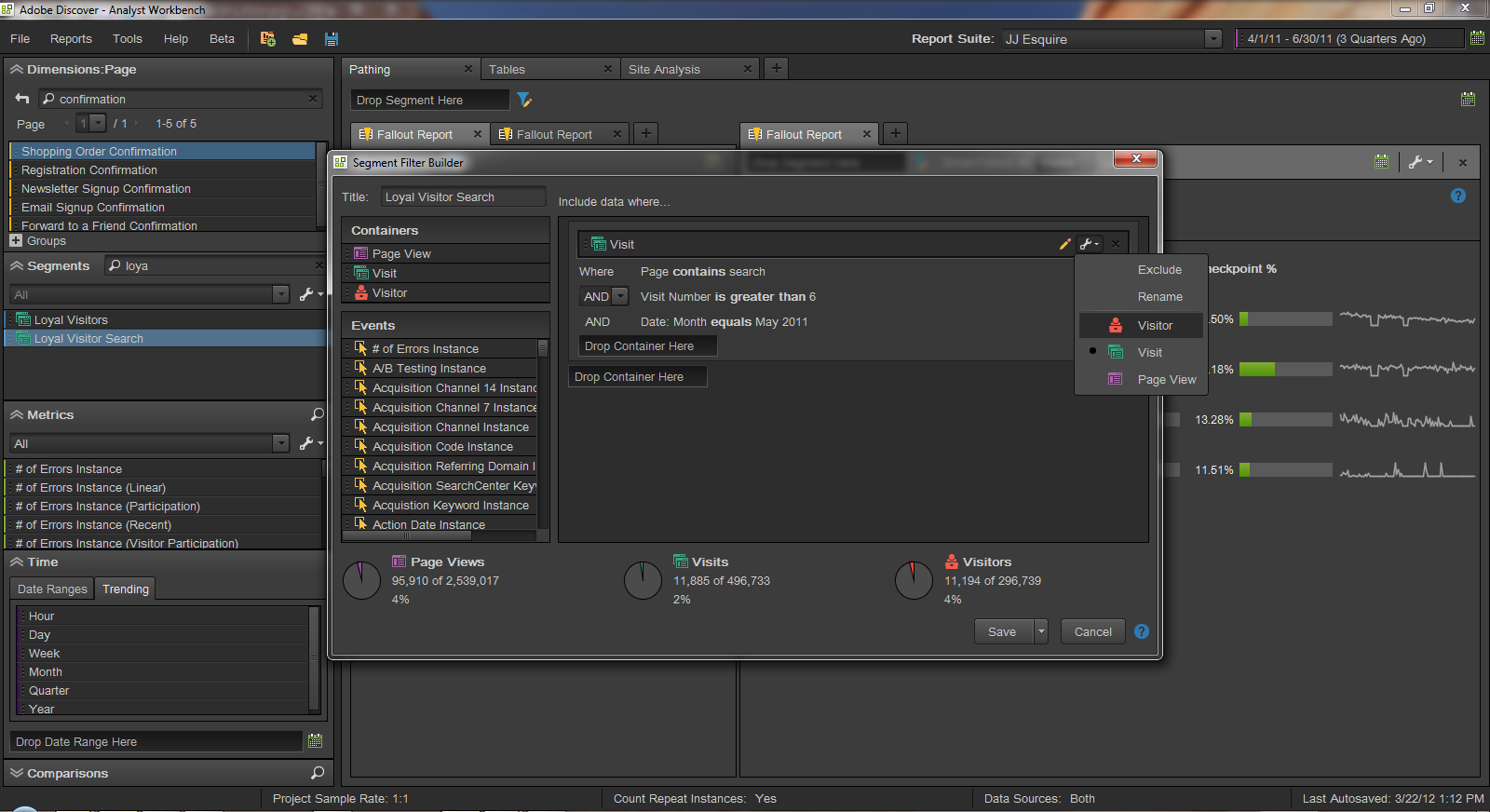Click the save project disk icon
The width and height of the screenshot is (1490, 812).
(x=332, y=39)
